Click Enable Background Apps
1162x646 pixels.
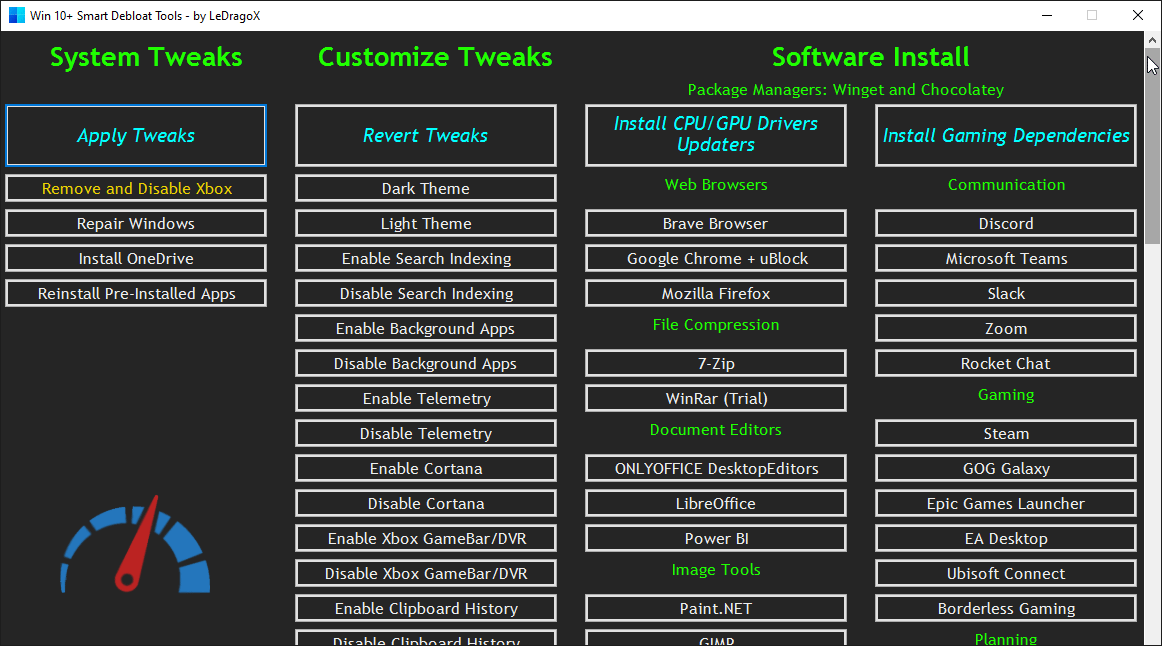pos(425,328)
